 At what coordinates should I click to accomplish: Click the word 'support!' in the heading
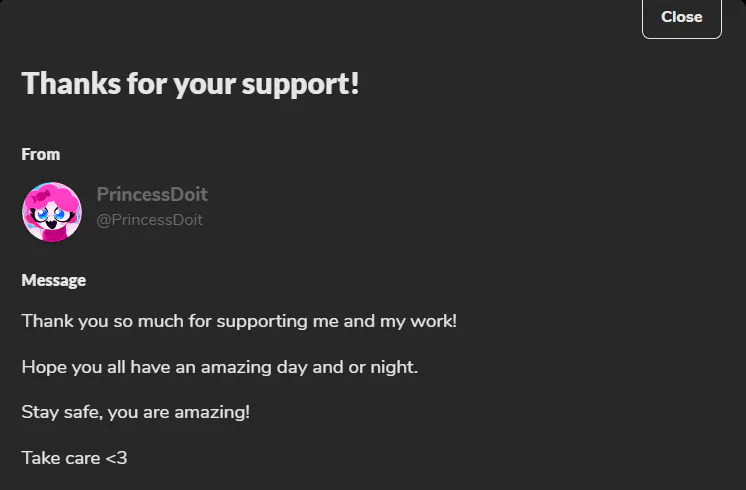(300, 85)
